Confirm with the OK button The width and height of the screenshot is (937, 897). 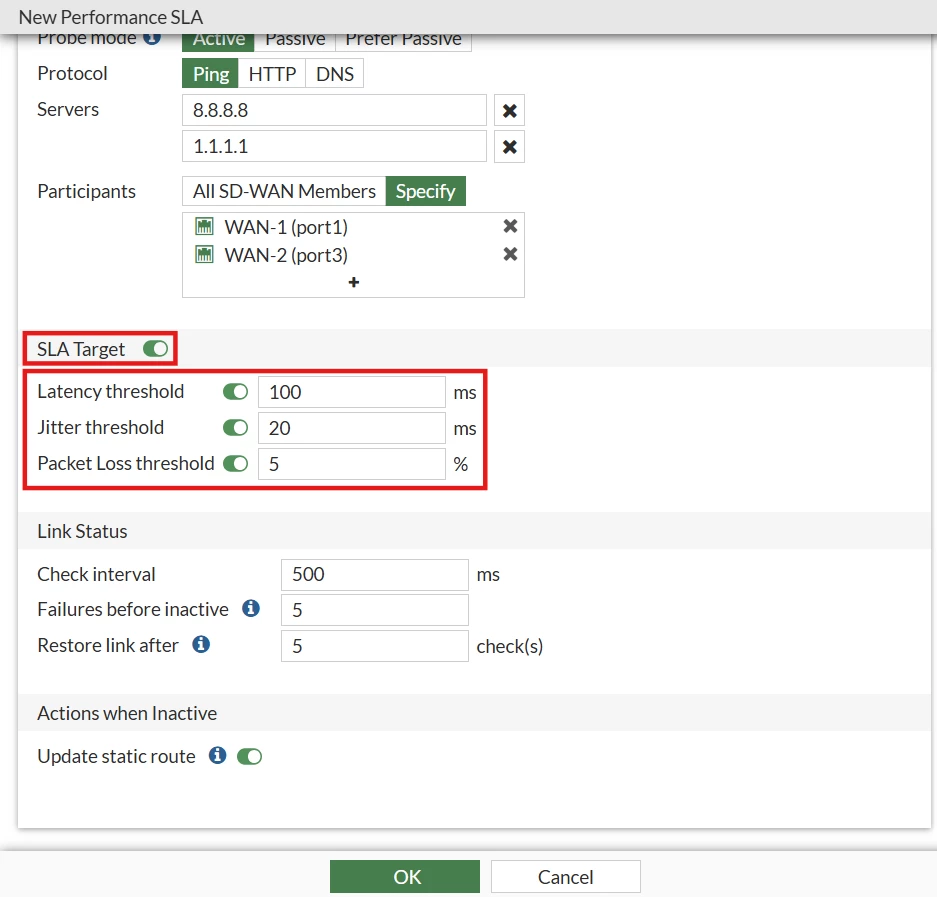405,876
